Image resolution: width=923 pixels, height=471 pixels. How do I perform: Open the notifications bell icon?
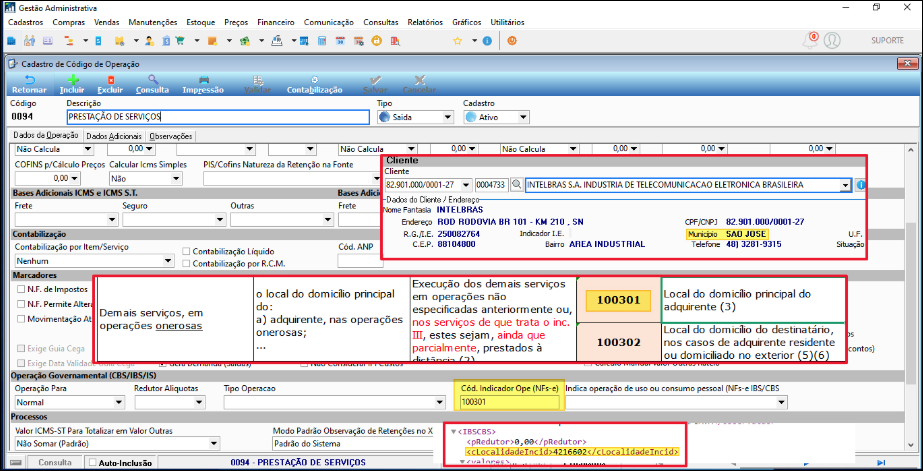(811, 40)
